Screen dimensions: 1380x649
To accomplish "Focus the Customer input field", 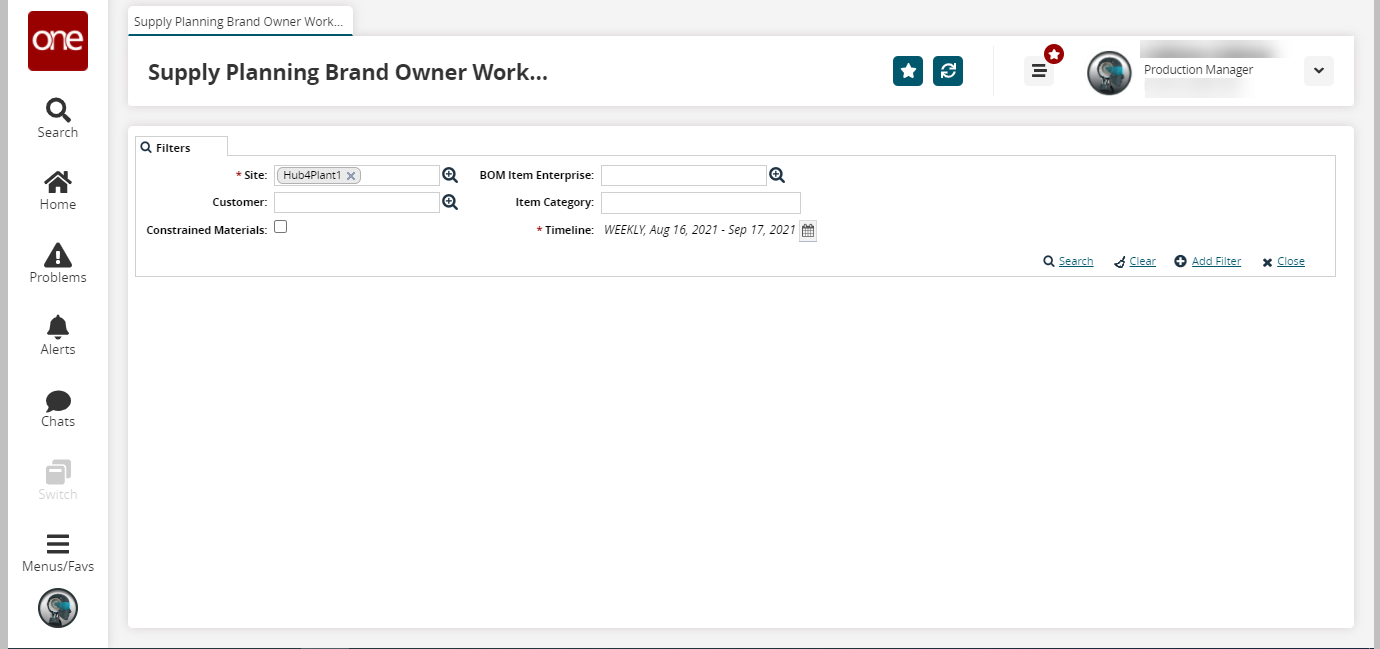I will [x=357, y=203].
